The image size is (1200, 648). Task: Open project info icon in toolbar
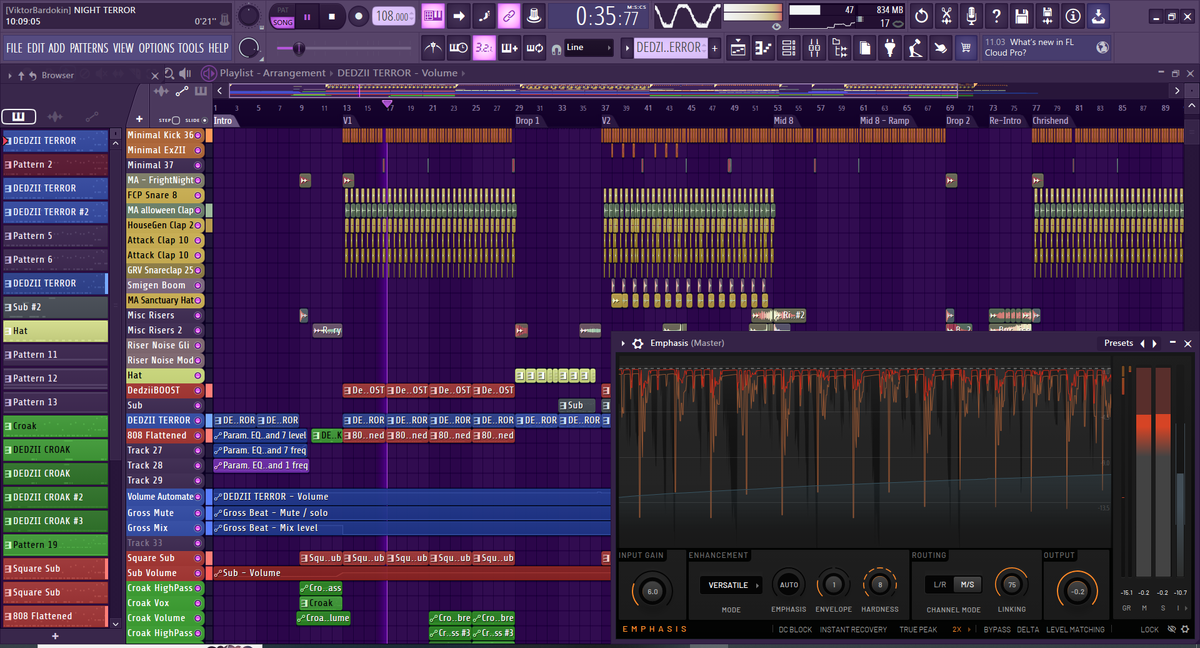point(1072,16)
